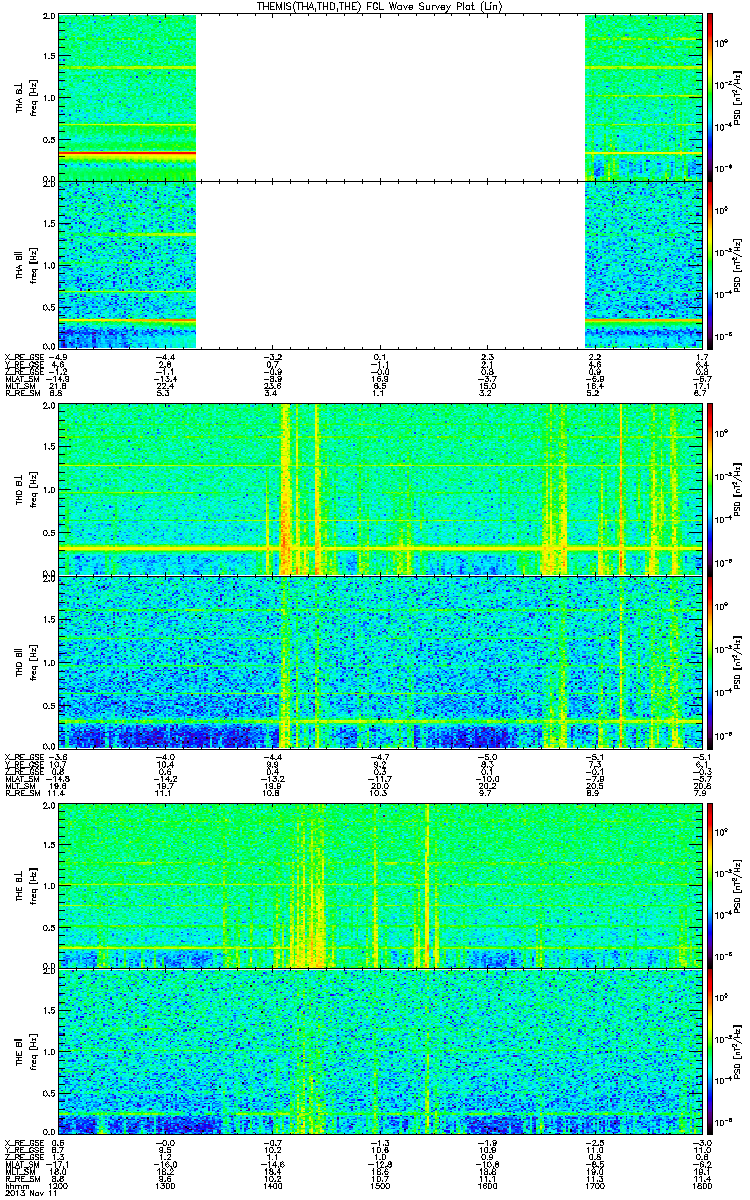
Task: Click X_RE_GSE row label under THA panels
Action: coord(22,356)
